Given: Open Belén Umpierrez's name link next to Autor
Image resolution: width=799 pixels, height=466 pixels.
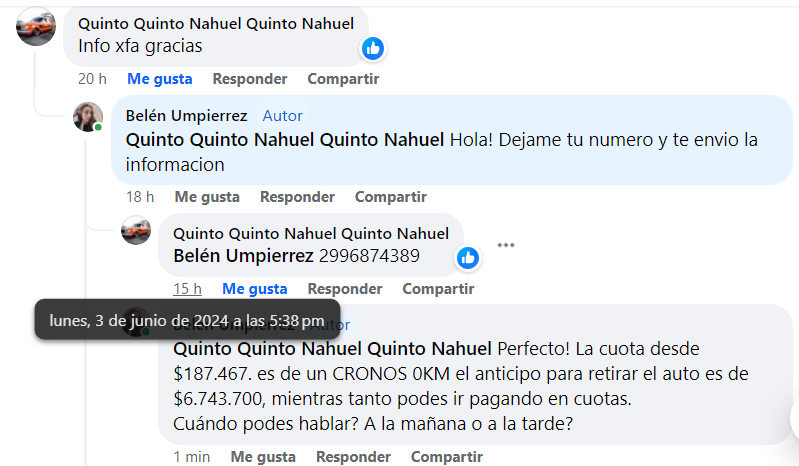Looking at the screenshot, I should tap(186, 116).
